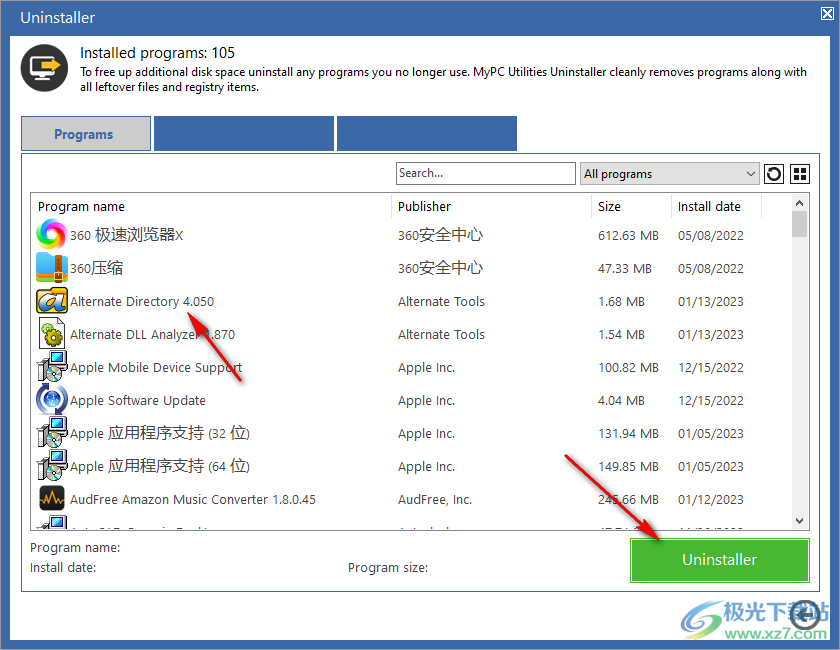Select 'Apple 应用程序支持 (32 位)' row
Image resolution: width=840 pixels, height=650 pixels.
point(411,433)
